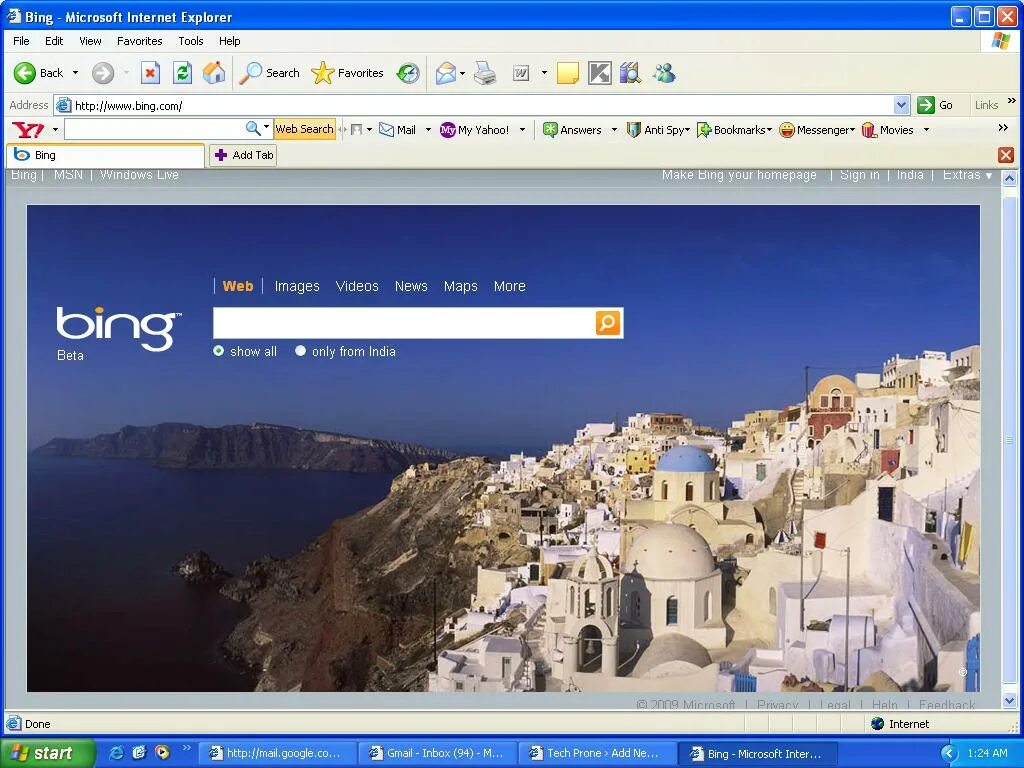Open My Yahoo! toolbar button
Image resolution: width=1024 pixels, height=768 pixels.
pos(474,130)
